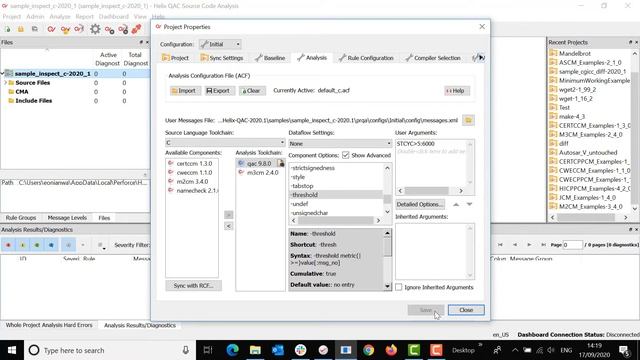Screen dimensions: 640x360
Task: Click lock icon beside qac 9.8.0
Action: coord(280,163)
